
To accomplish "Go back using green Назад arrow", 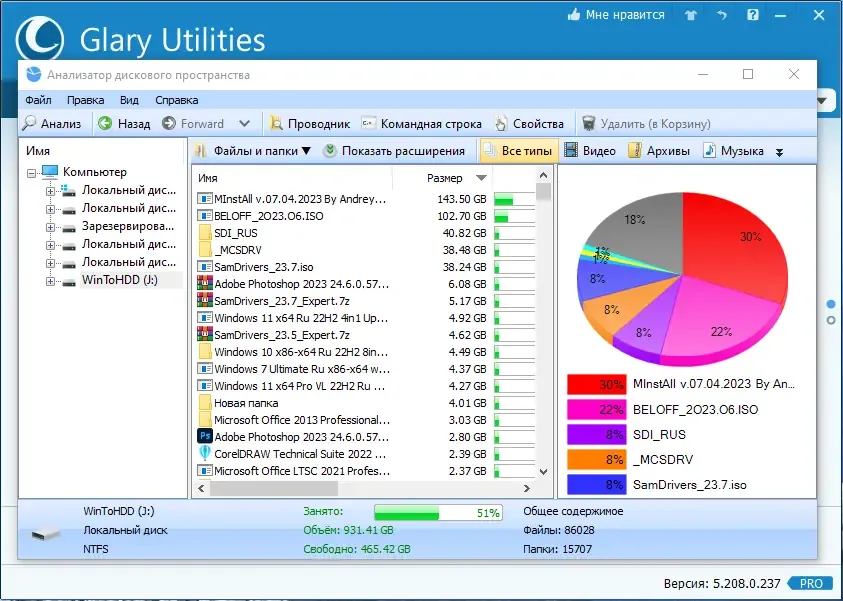I will pyautogui.click(x=105, y=124).
